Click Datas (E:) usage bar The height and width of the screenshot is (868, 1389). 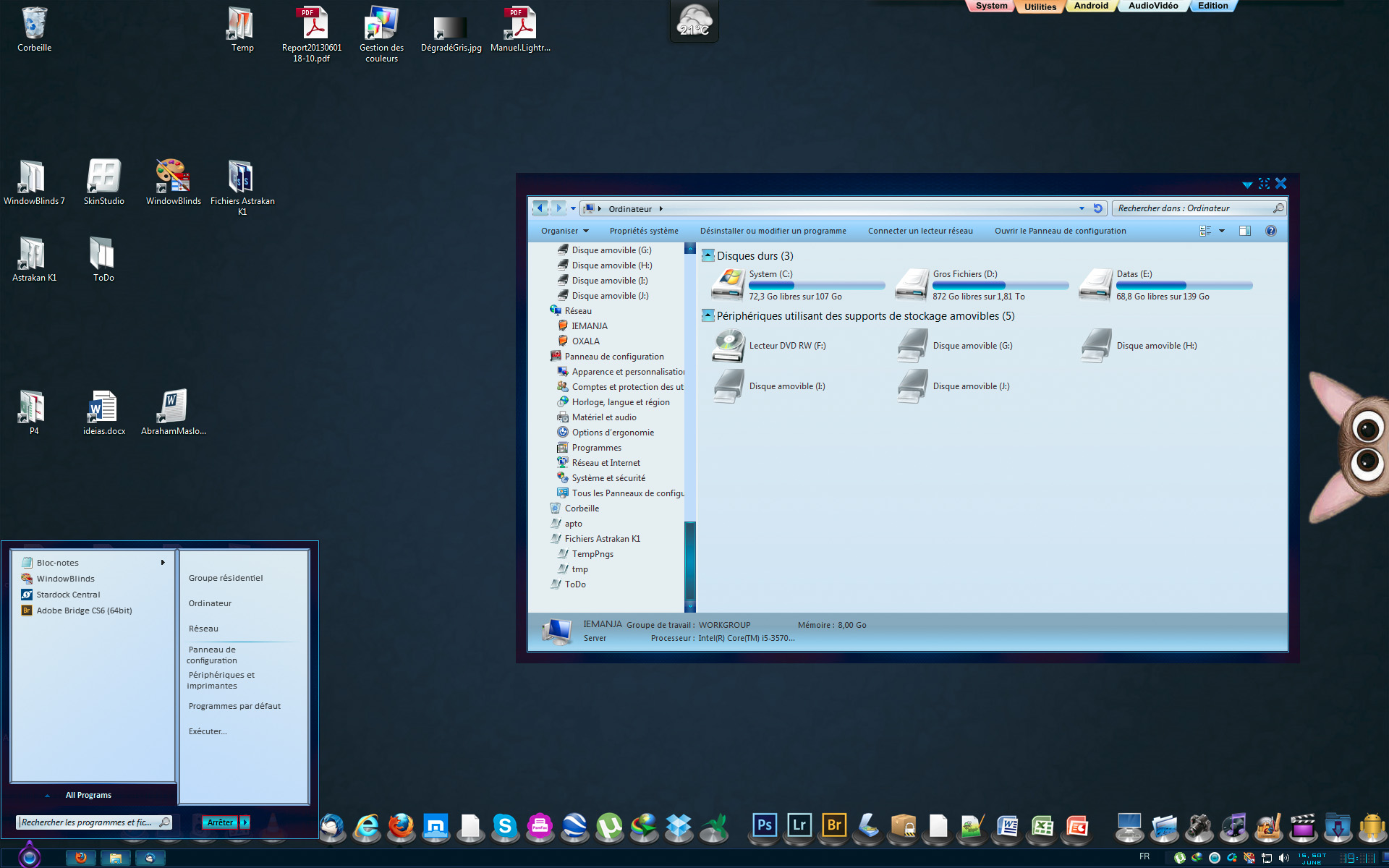click(x=1184, y=285)
